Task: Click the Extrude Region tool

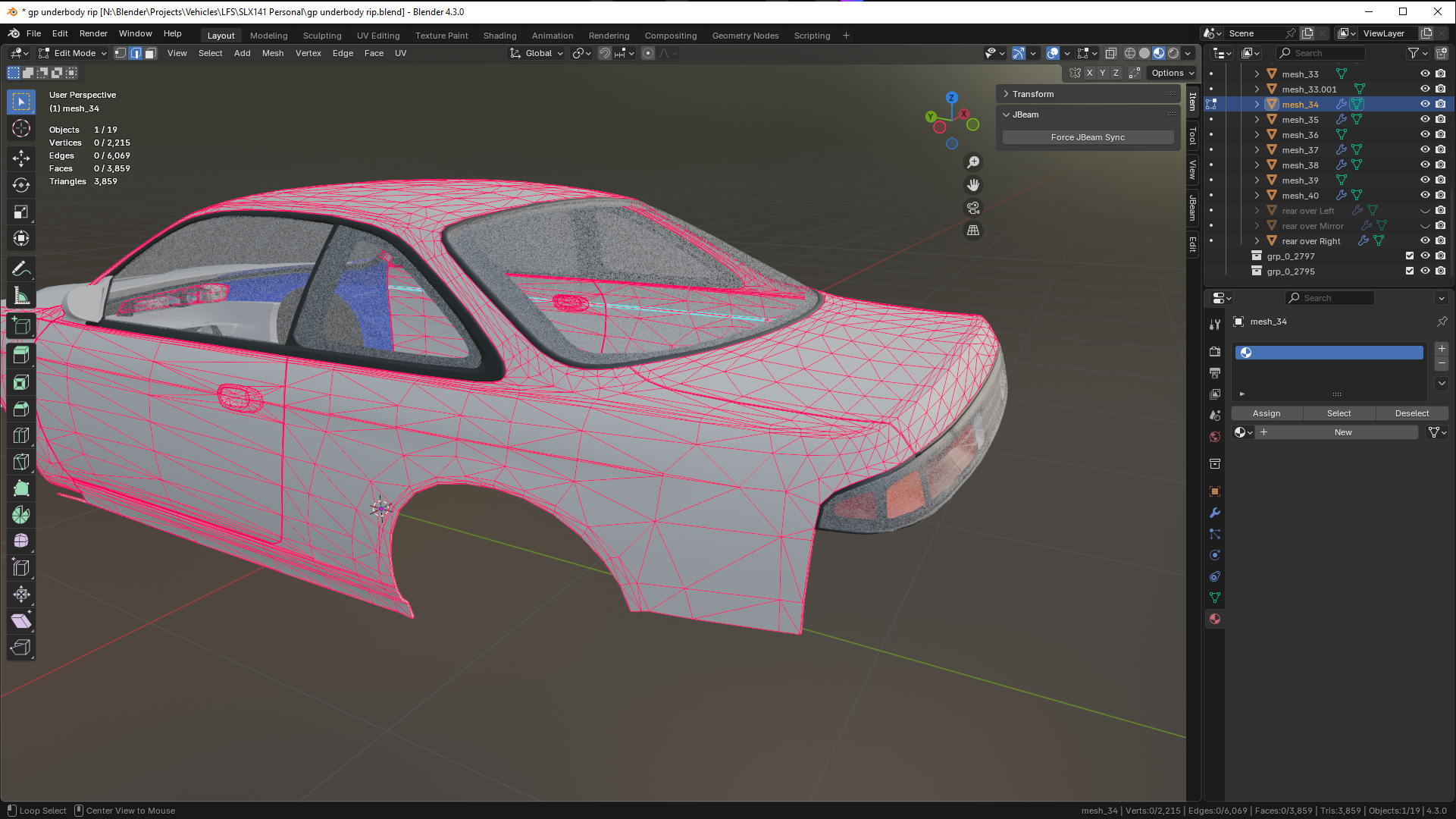Action: point(21,354)
